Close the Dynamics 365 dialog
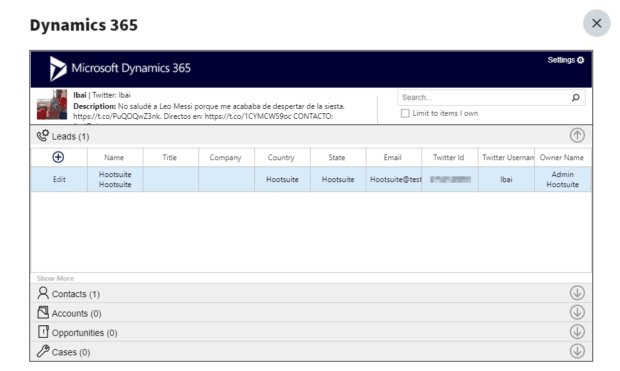 click(596, 23)
